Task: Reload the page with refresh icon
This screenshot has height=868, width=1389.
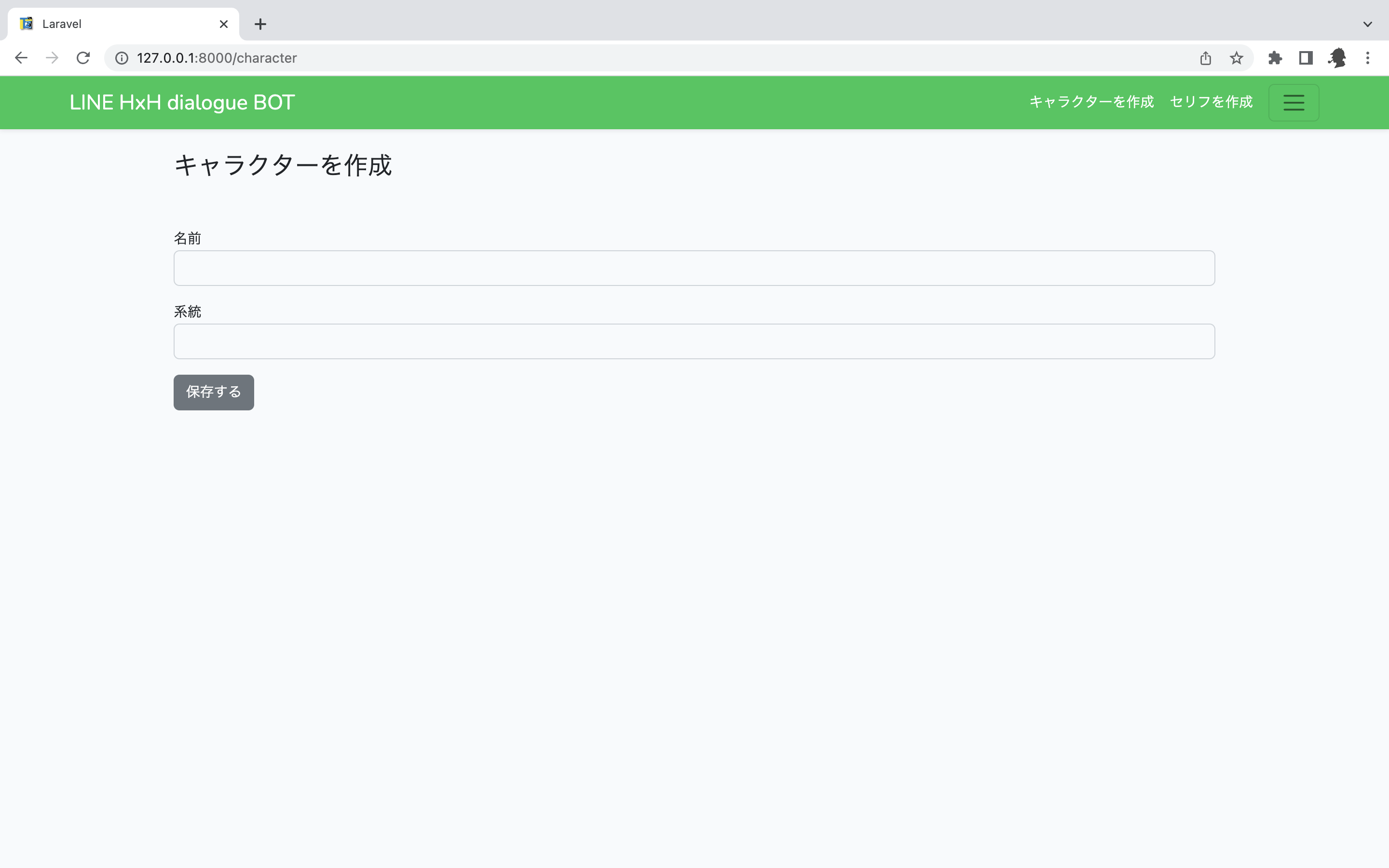Action: (x=82, y=57)
